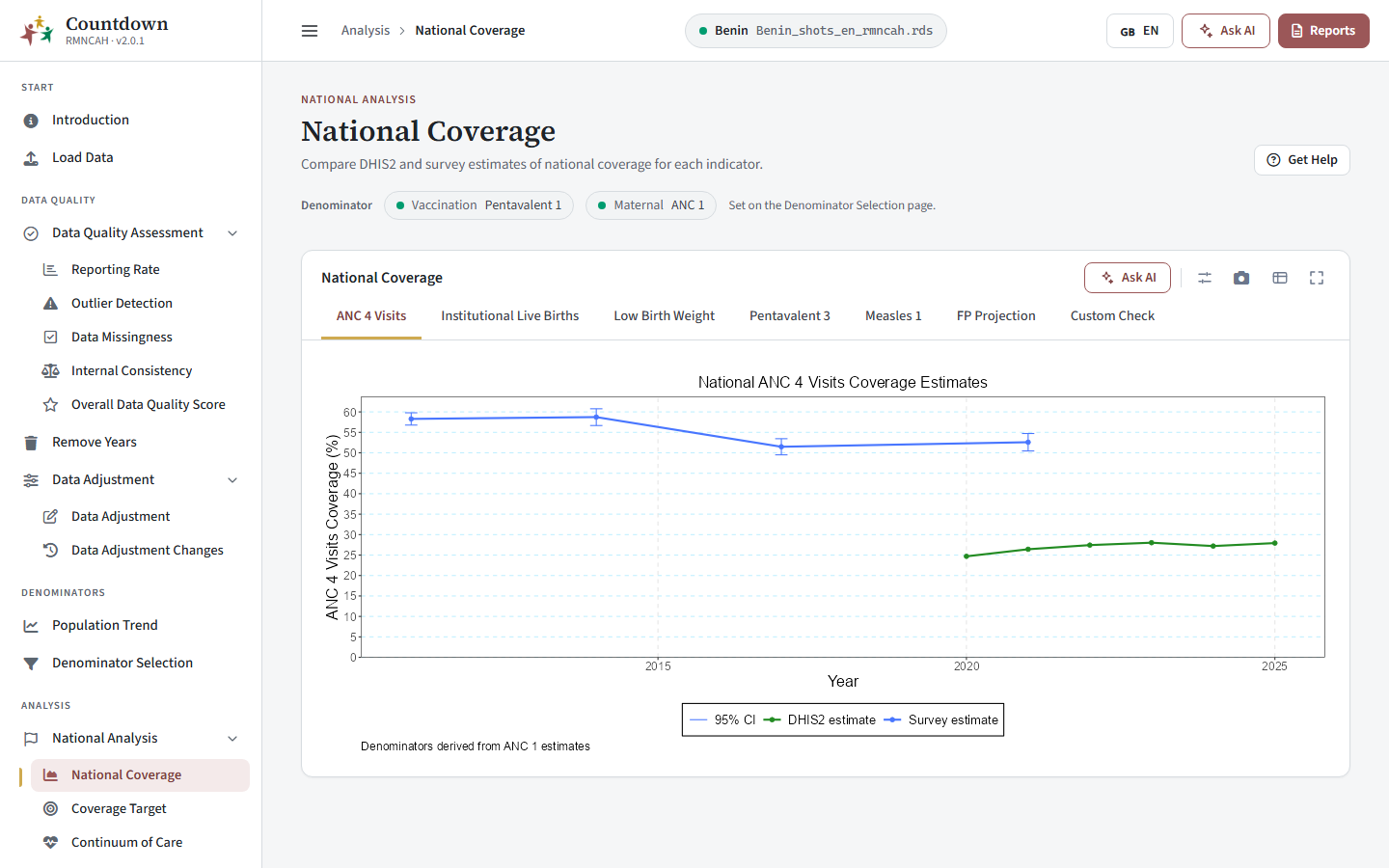Collapse National Analysis section chevron
This screenshot has height=868, width=1389.
[x=232, y=739]
